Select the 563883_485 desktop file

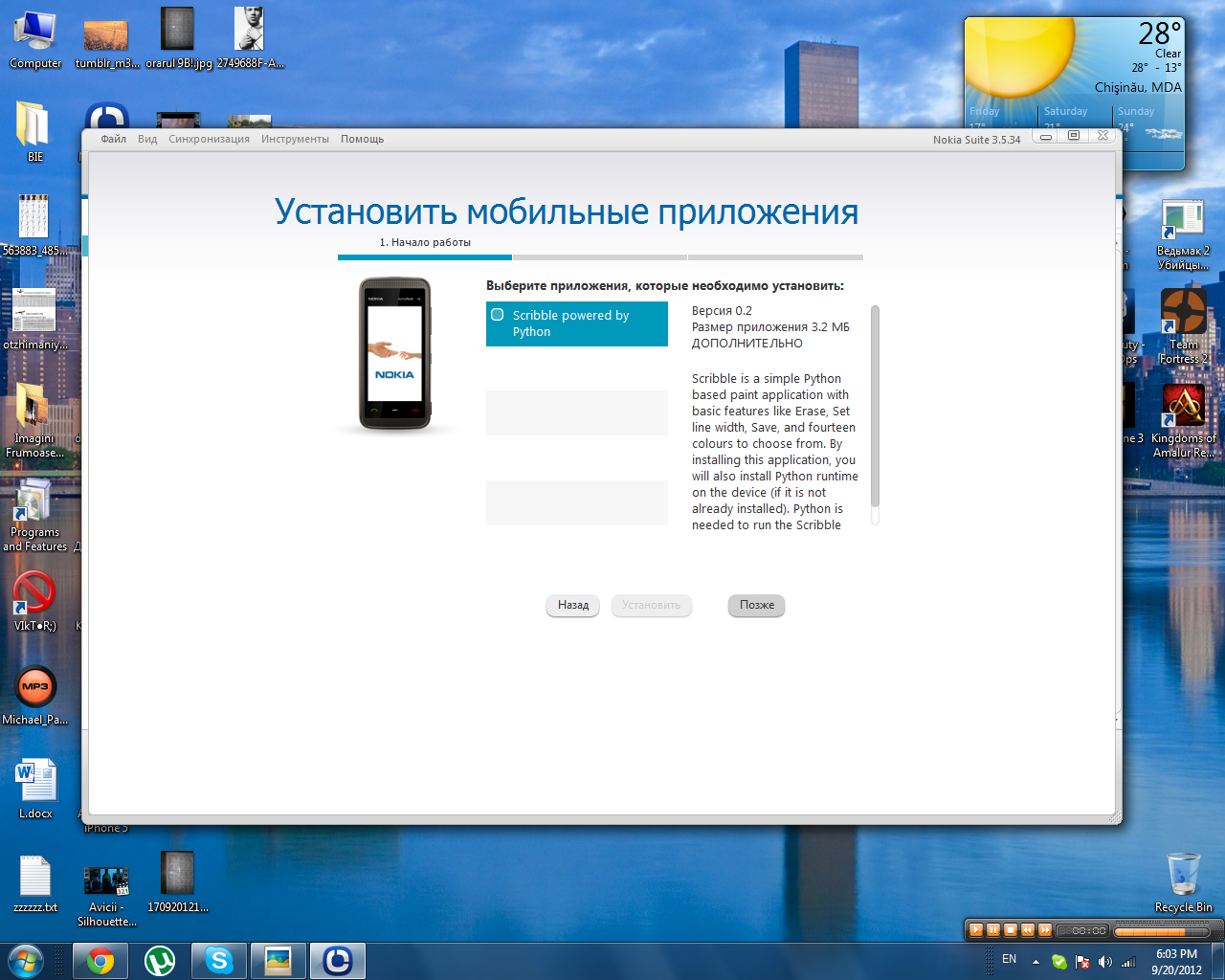(x=34, y=225)
